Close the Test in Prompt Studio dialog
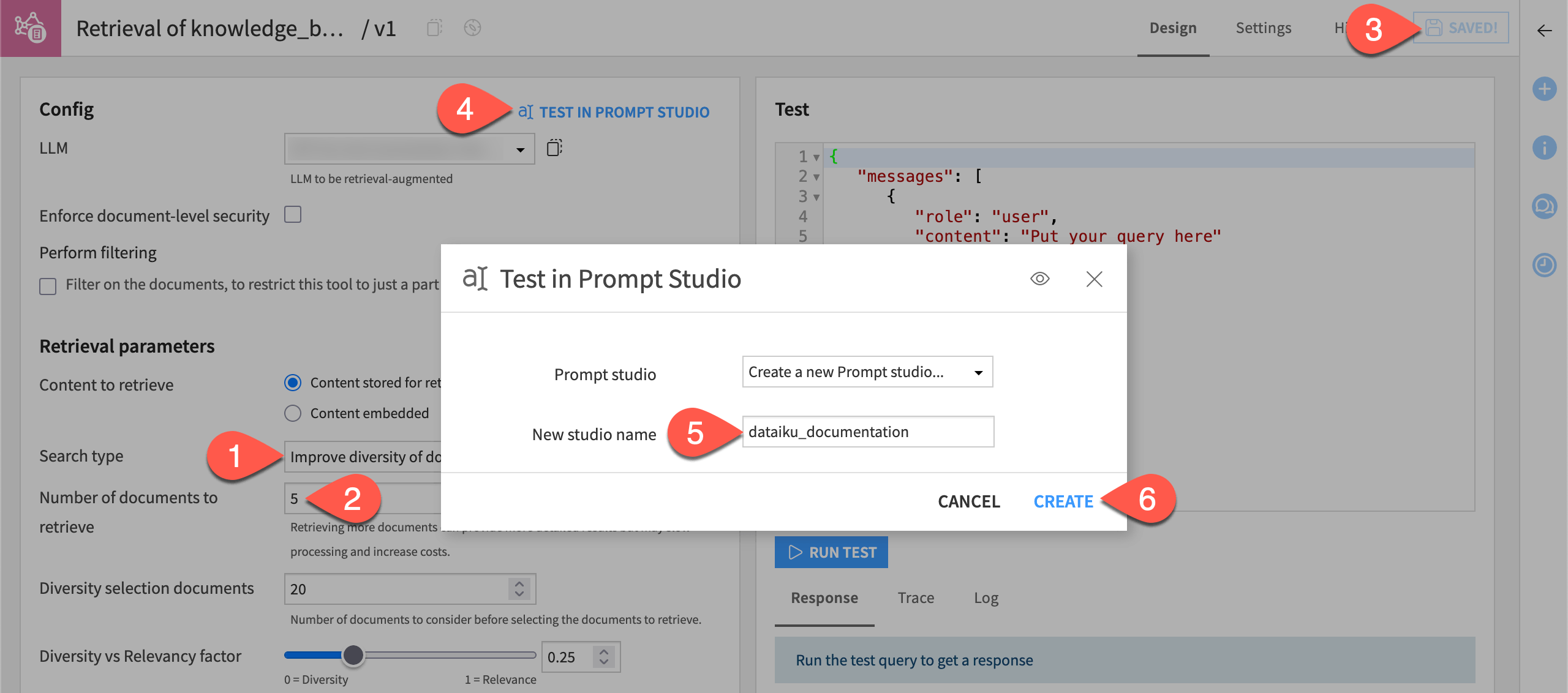This screenshot has height=693, width=1568. click(1094, 279)
